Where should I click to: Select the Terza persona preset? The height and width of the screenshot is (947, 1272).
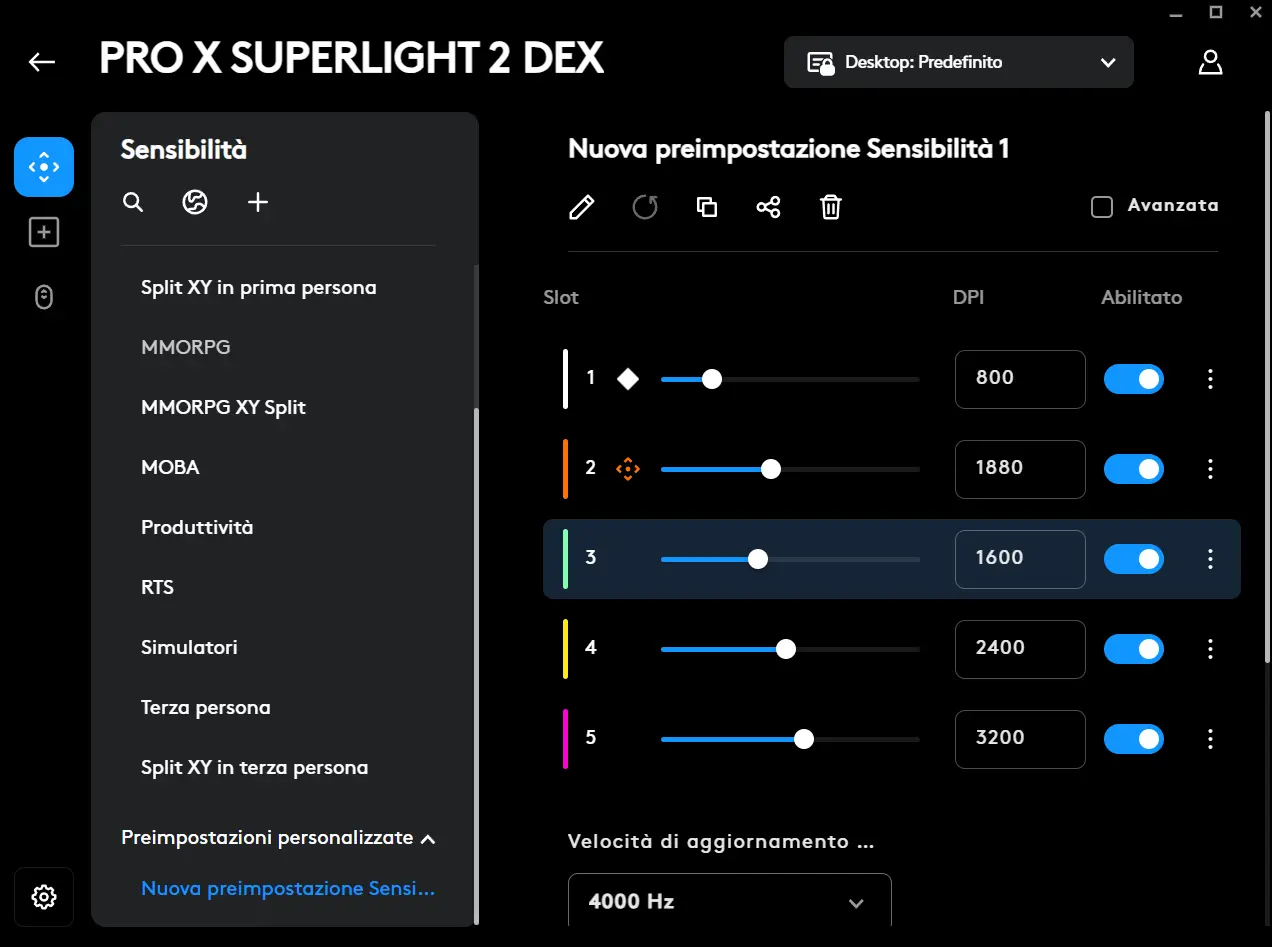(206, 708)
